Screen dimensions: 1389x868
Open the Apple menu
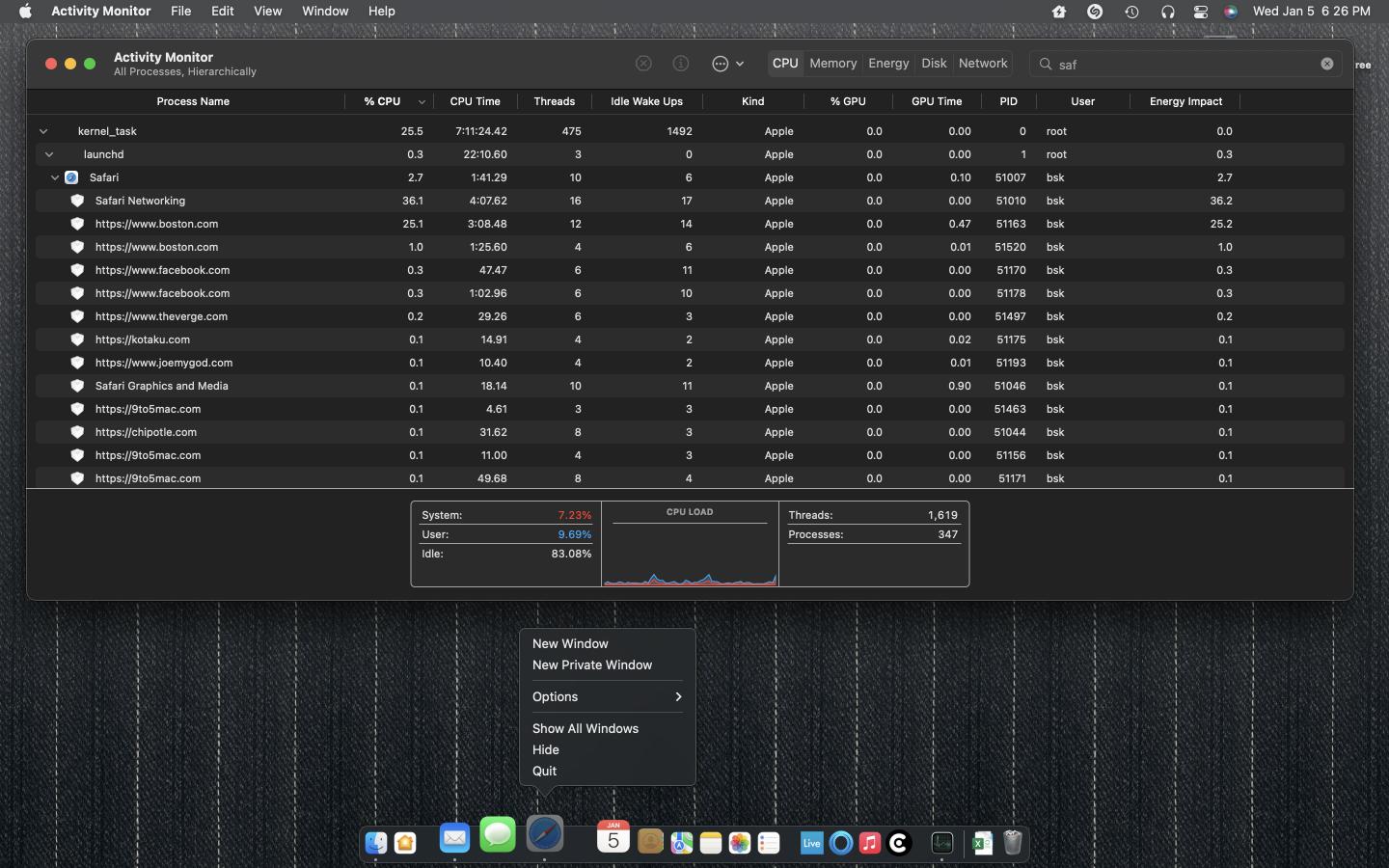[x=25, y=12]
